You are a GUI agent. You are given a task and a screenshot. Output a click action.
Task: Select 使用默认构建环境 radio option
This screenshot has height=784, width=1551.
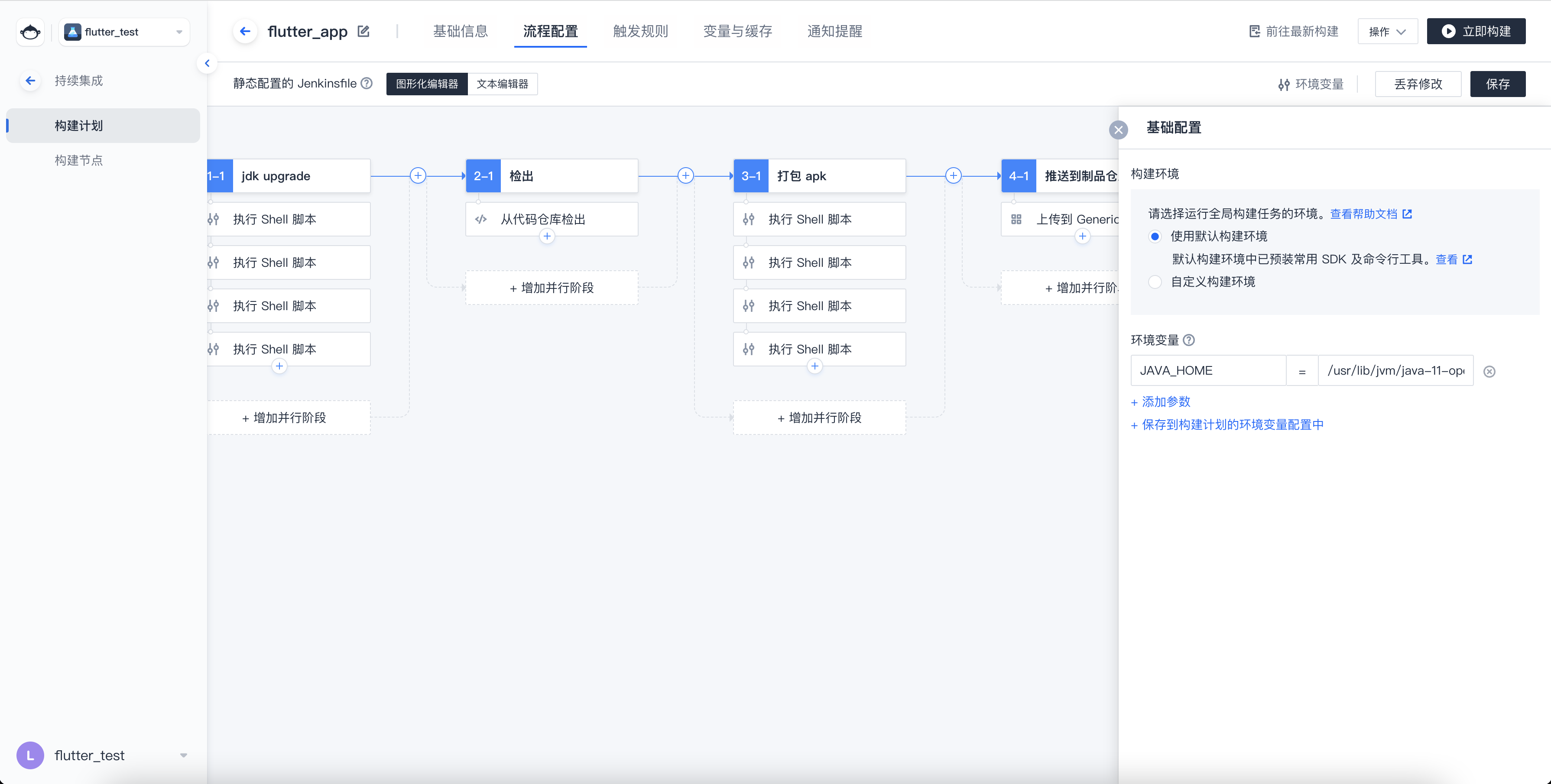(x=1154, y=236)
